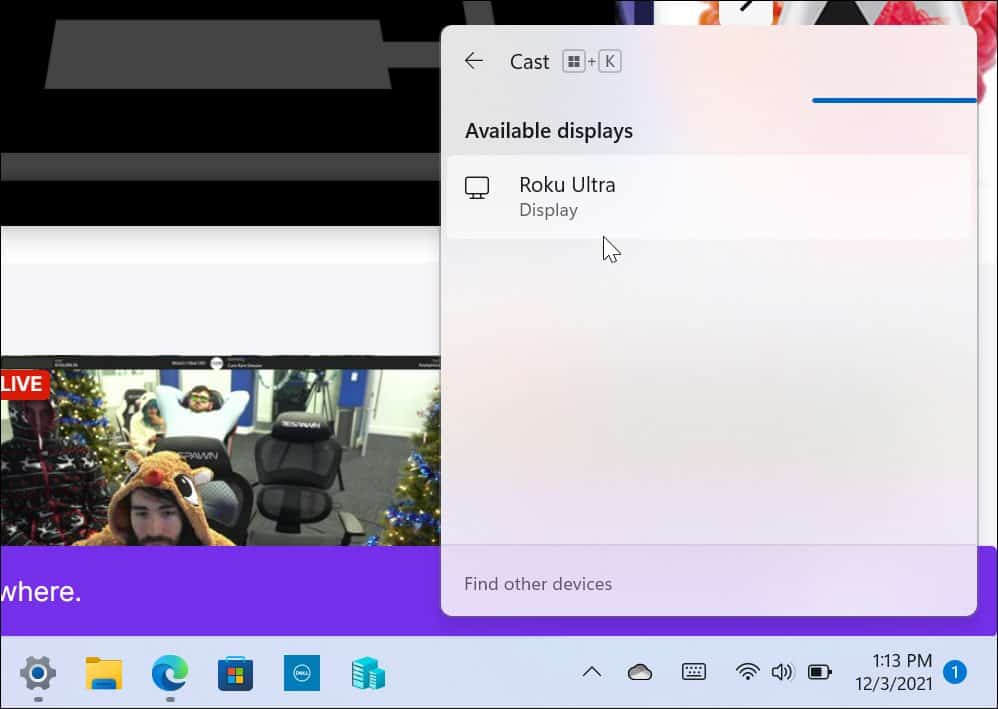
Task: Open notification badge showing 1
Action: coord(954,672)
